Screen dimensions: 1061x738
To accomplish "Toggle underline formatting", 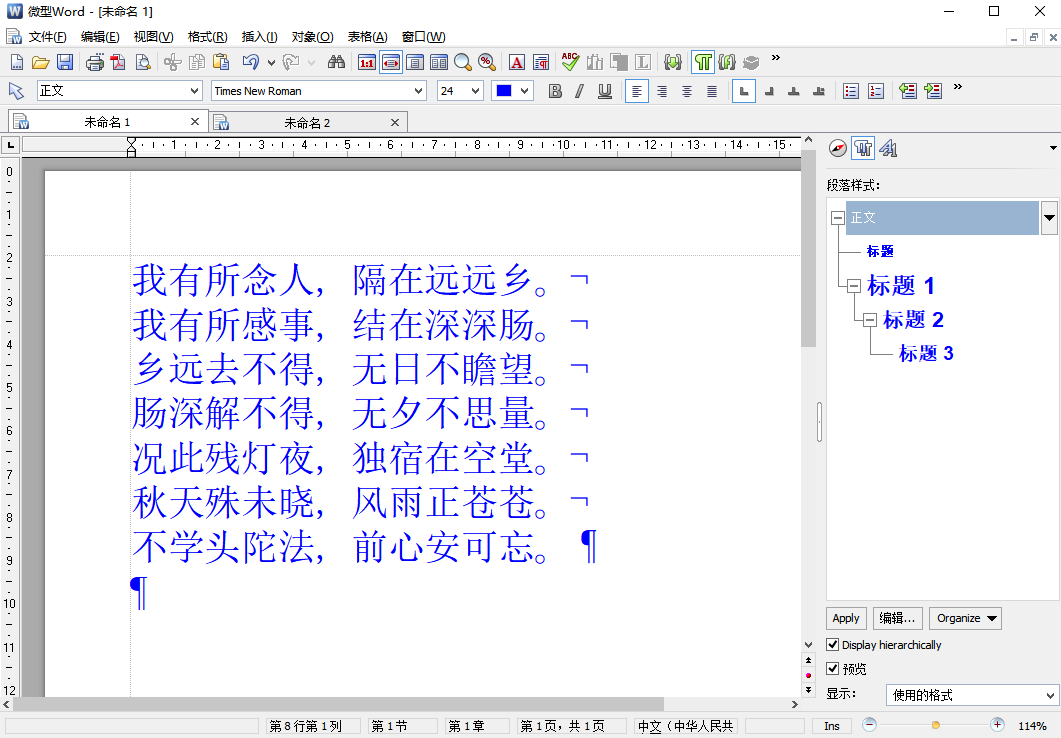I will coord(605,91).
